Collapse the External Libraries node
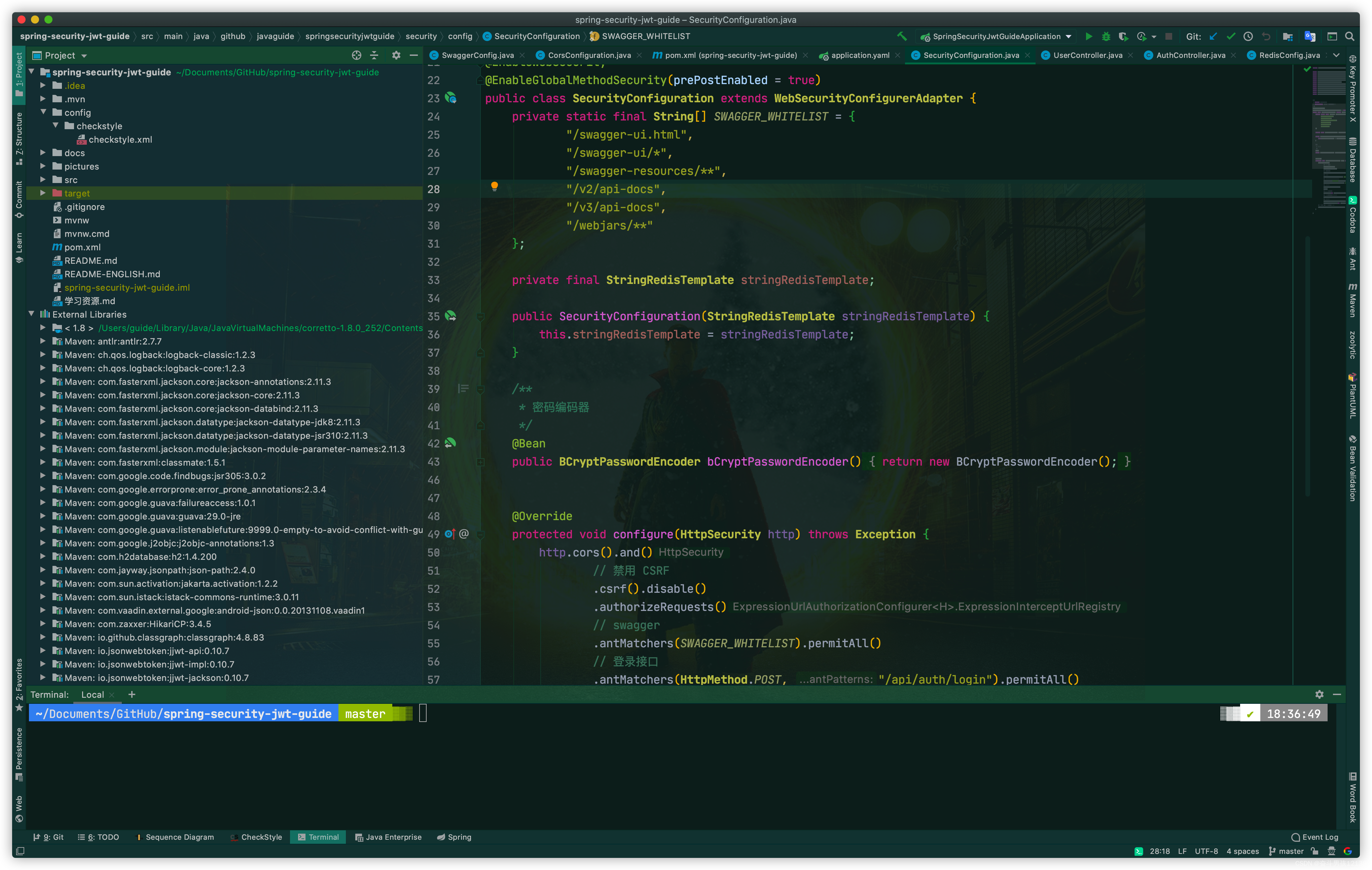Image resolution: width=1372 pixels, height=870 pixels. coord(31,314)
